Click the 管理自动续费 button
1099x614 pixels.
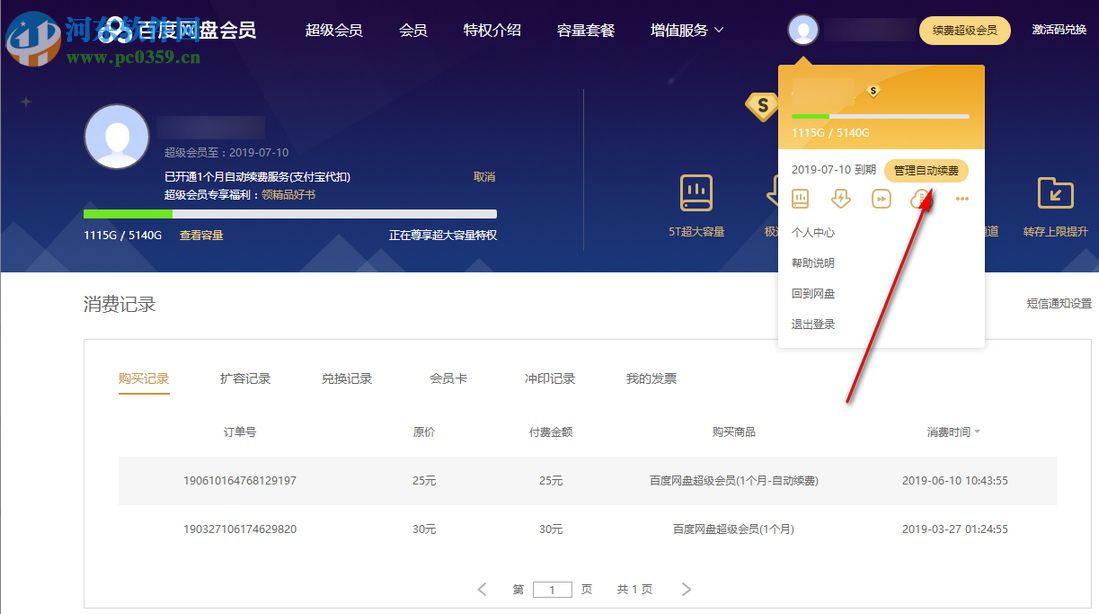pos(926,171)
